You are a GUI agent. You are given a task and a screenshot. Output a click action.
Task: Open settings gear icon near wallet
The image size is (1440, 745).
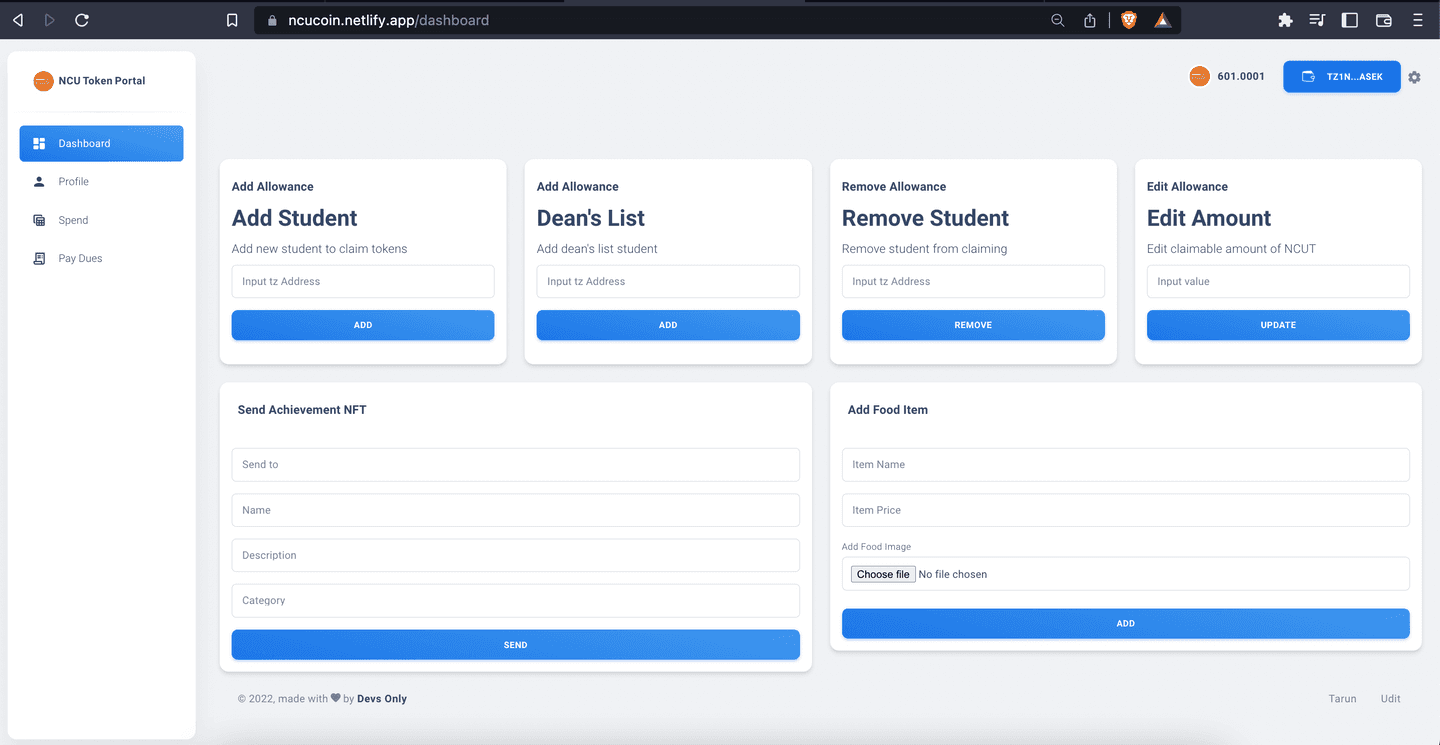(x=1414, y=77)
